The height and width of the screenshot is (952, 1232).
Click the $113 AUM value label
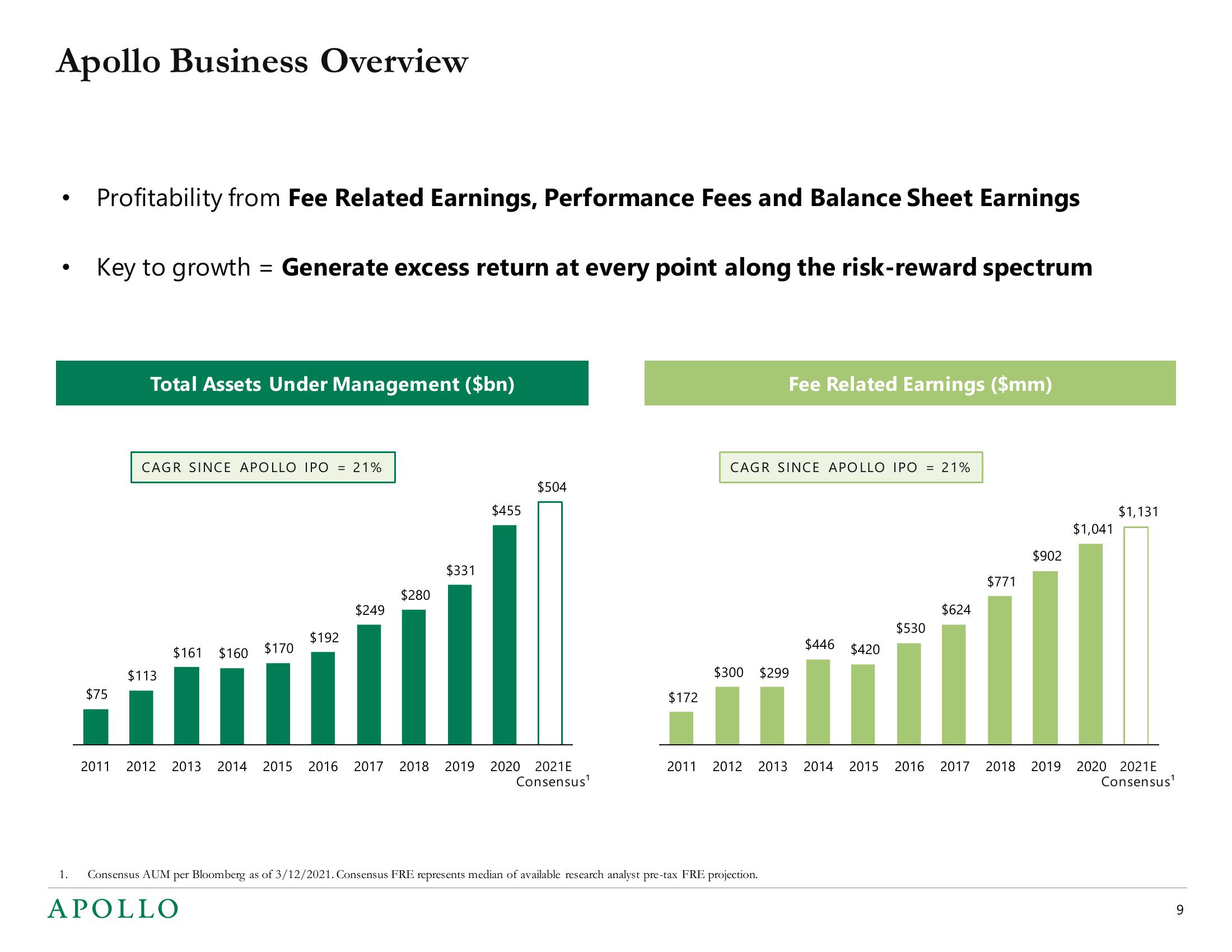tap(142, 676)
